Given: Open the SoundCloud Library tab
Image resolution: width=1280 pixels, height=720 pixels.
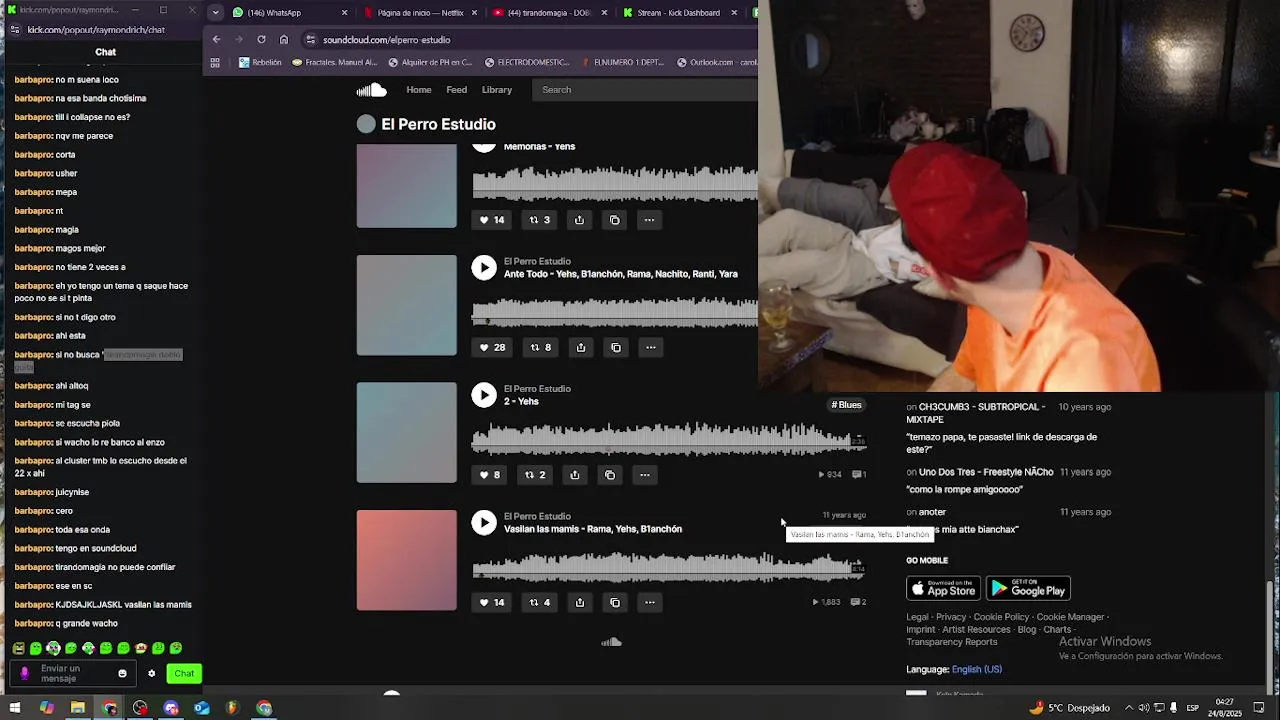Looking at the screenshot, I should click(497, 90).
